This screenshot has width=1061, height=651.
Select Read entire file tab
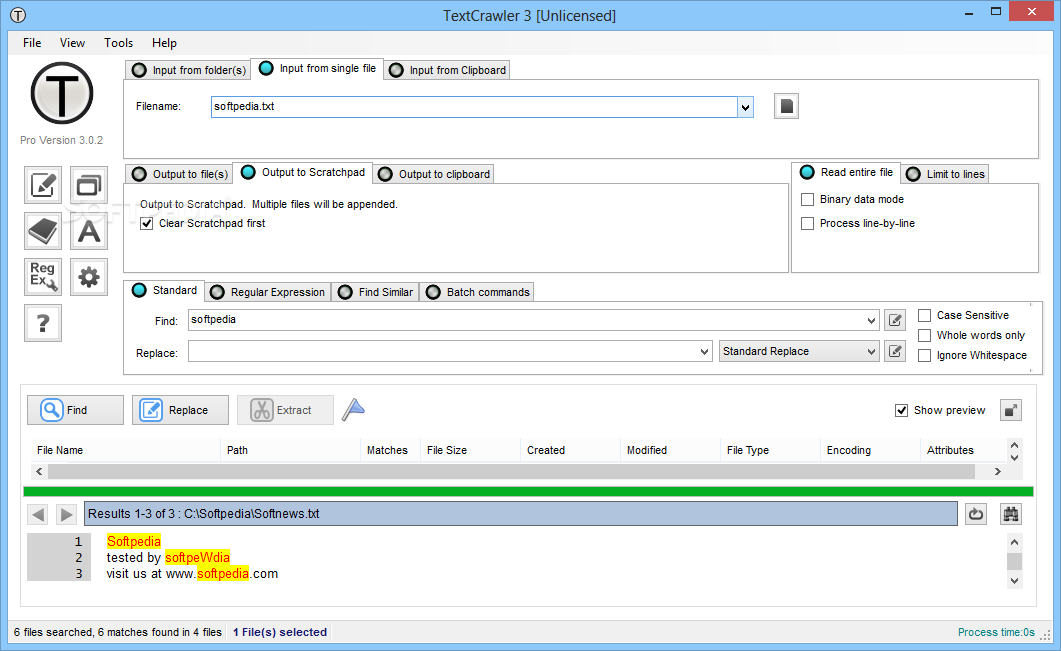pos(846,173)
